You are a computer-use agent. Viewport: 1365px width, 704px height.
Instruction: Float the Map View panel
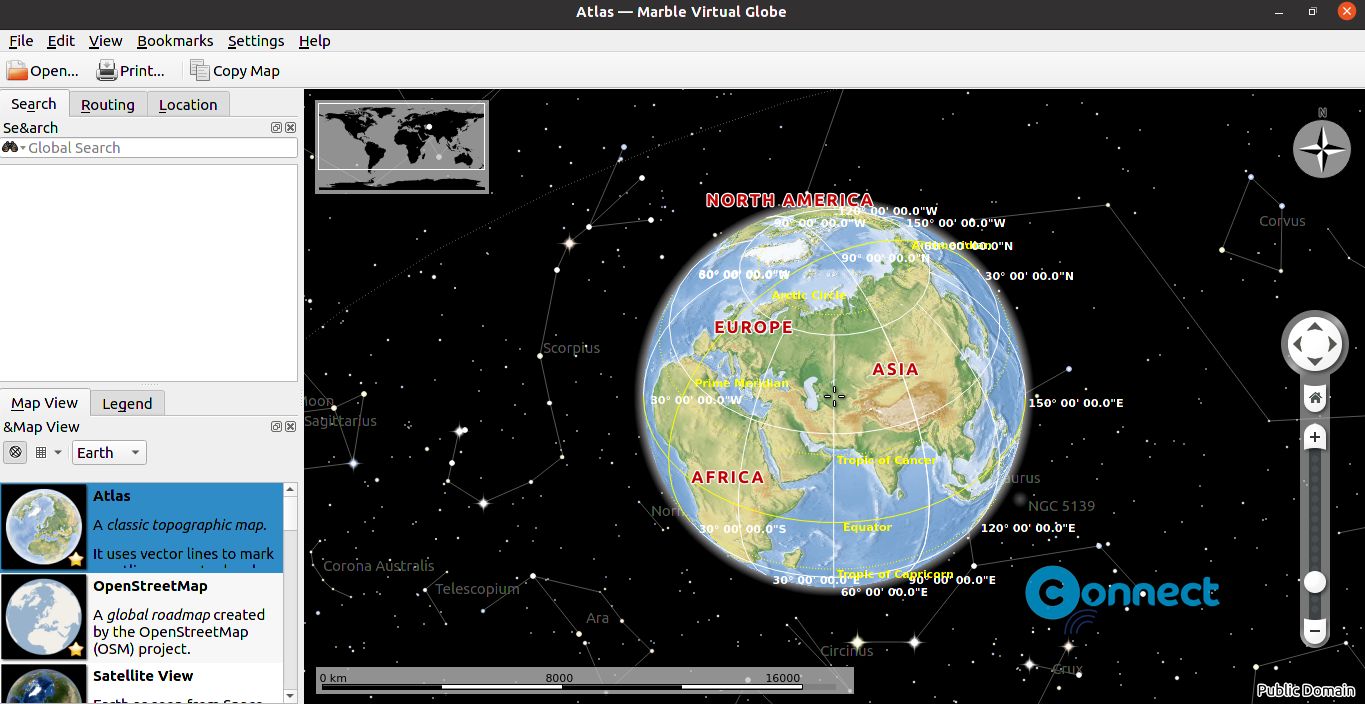276,427
